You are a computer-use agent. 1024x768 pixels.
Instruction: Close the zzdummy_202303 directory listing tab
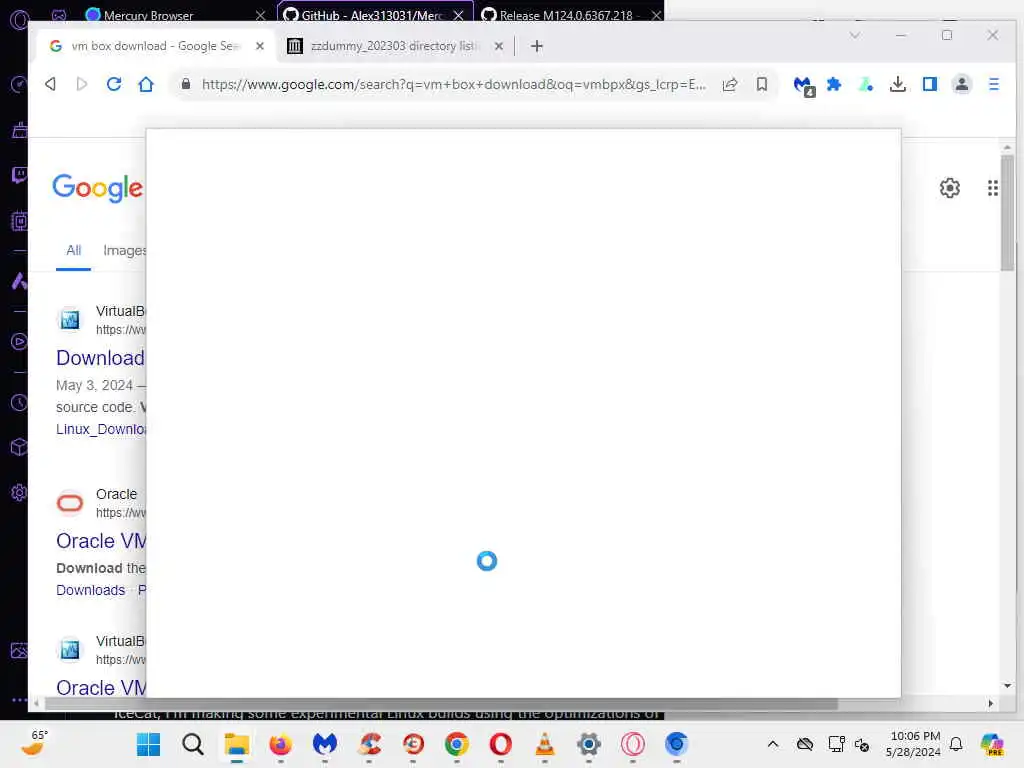point(499,46)
